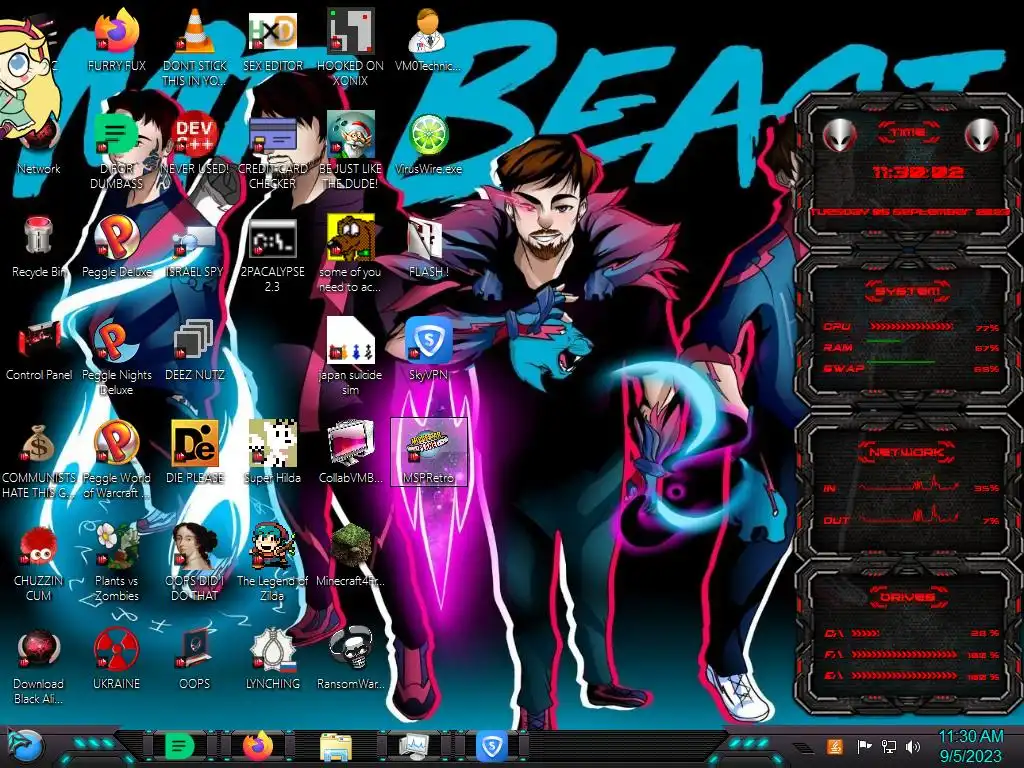This screenshot has height=768, width=1024.
Task: Open the volume speaker tray icon
Action: tap(913, 746)
